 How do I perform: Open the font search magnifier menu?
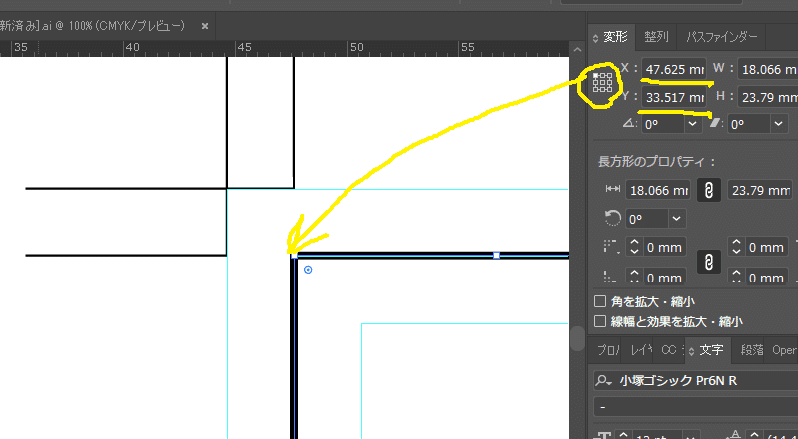[x=603, y=381]
